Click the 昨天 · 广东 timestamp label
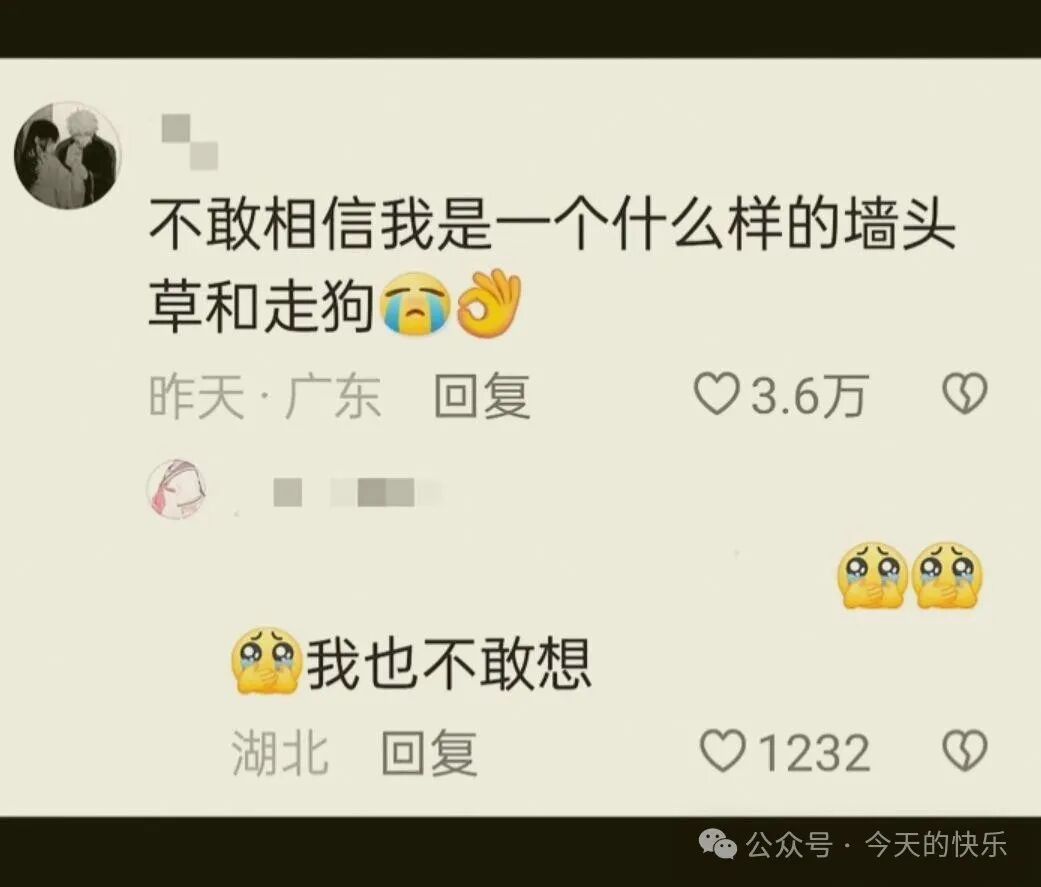Viewport: 1041px width, 887px height. [x=265, y=396]
